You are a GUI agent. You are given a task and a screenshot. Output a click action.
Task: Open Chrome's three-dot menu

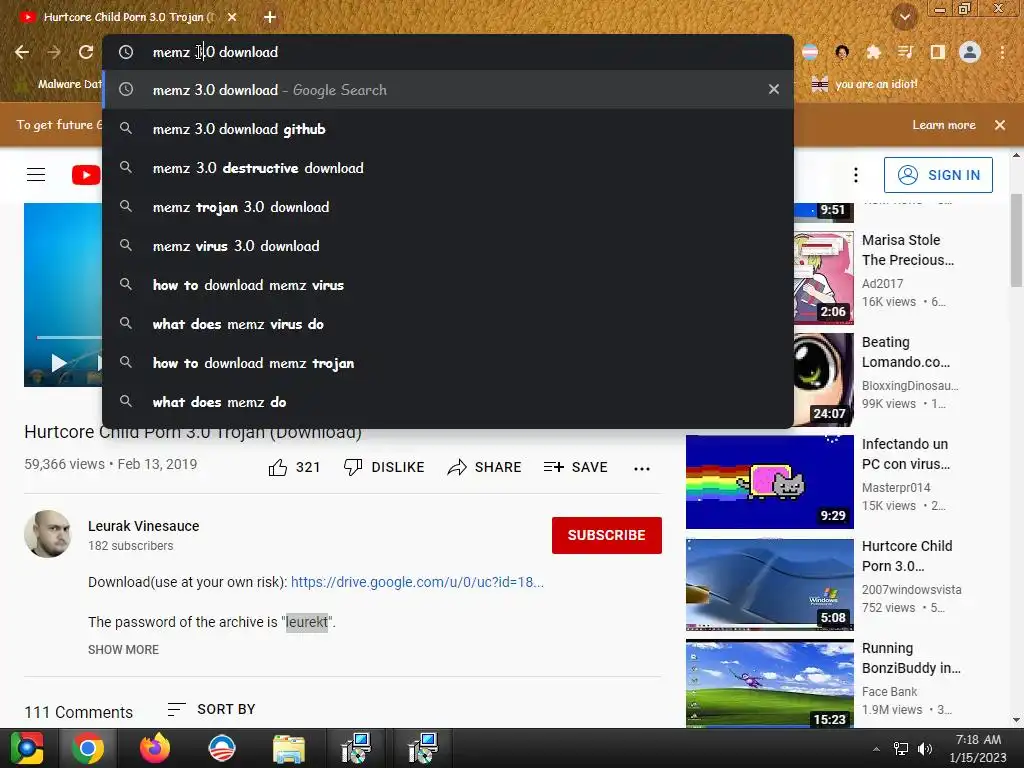1002,52
